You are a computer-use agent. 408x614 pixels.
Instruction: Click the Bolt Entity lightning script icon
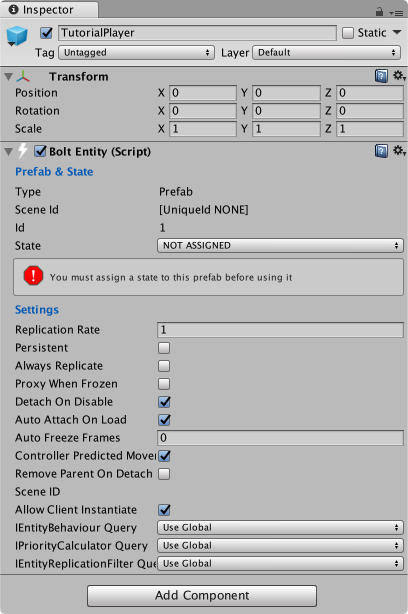coord(23,151)
